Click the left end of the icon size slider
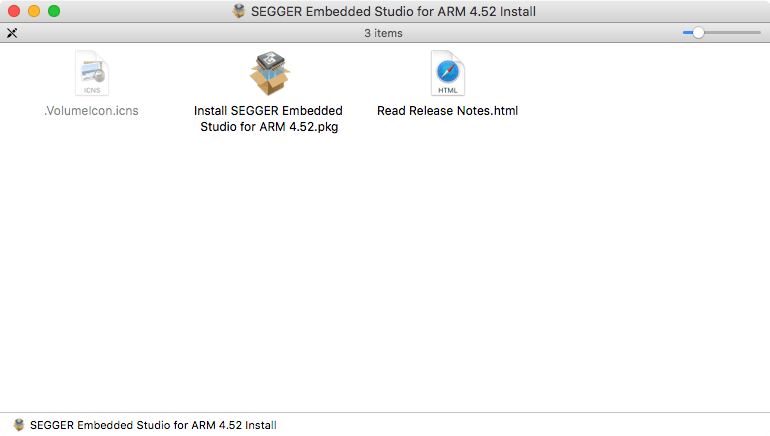 click(685, 33)
